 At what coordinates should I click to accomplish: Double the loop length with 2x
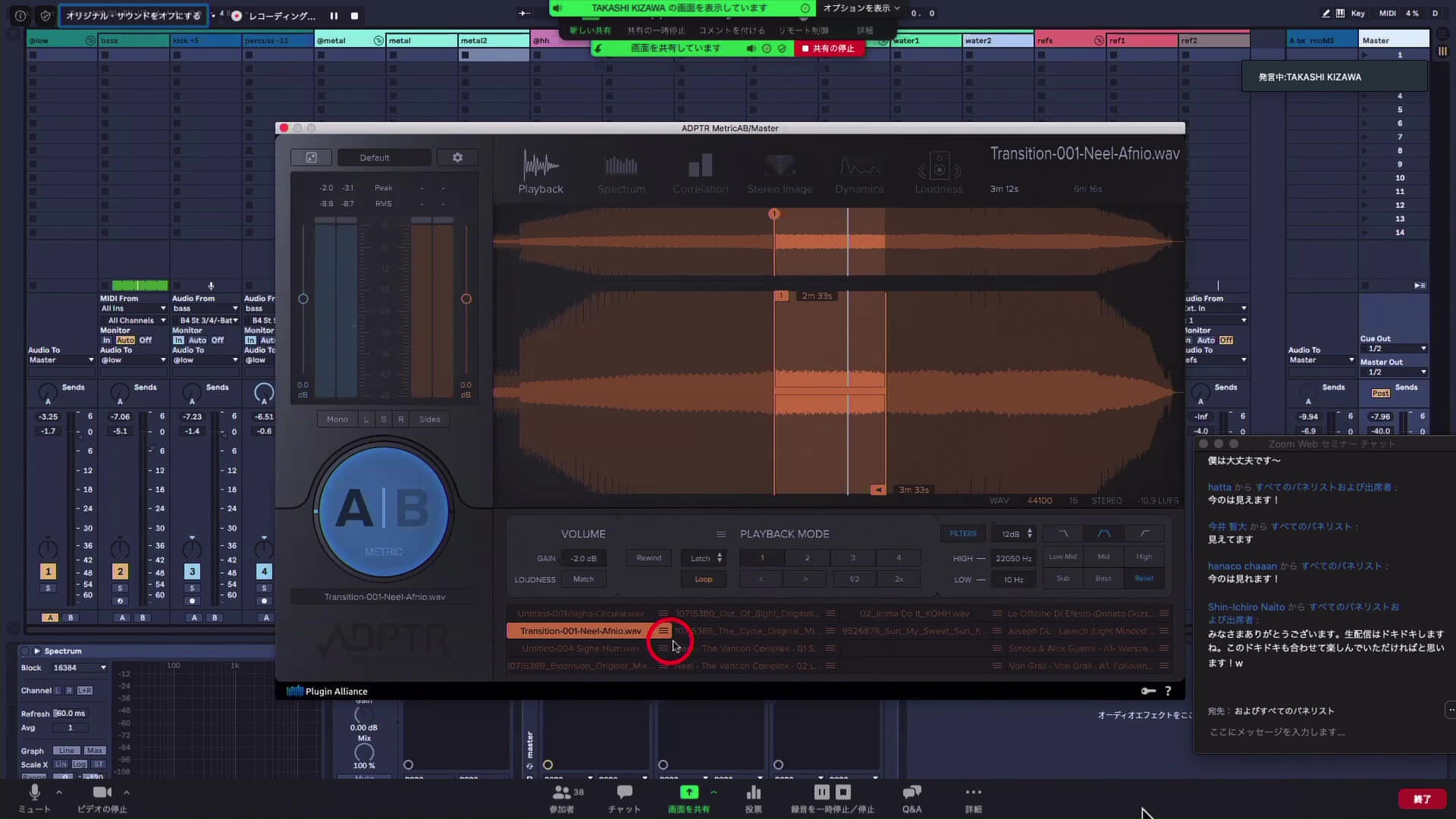899,579
